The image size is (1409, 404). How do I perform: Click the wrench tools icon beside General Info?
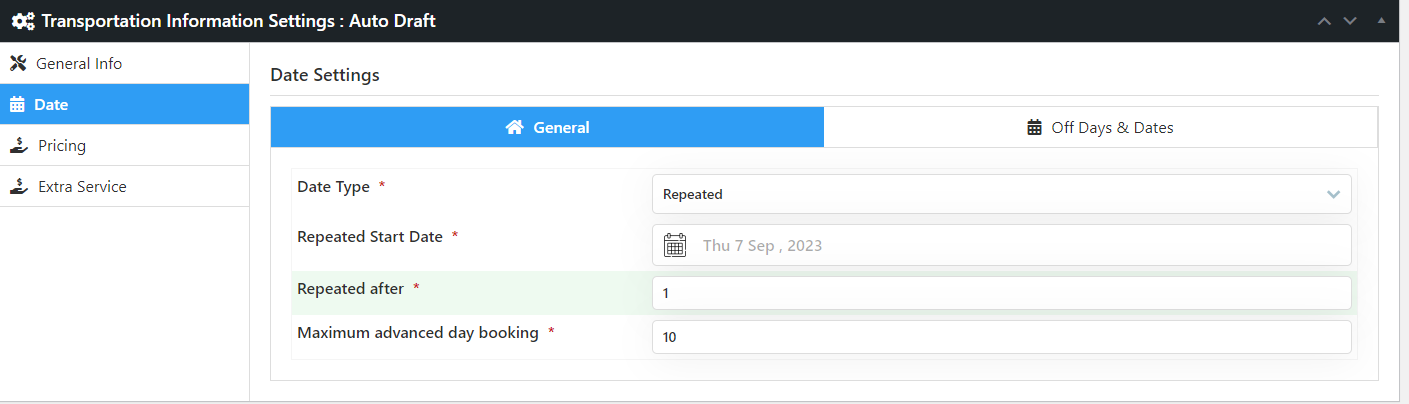click(18, 64)
